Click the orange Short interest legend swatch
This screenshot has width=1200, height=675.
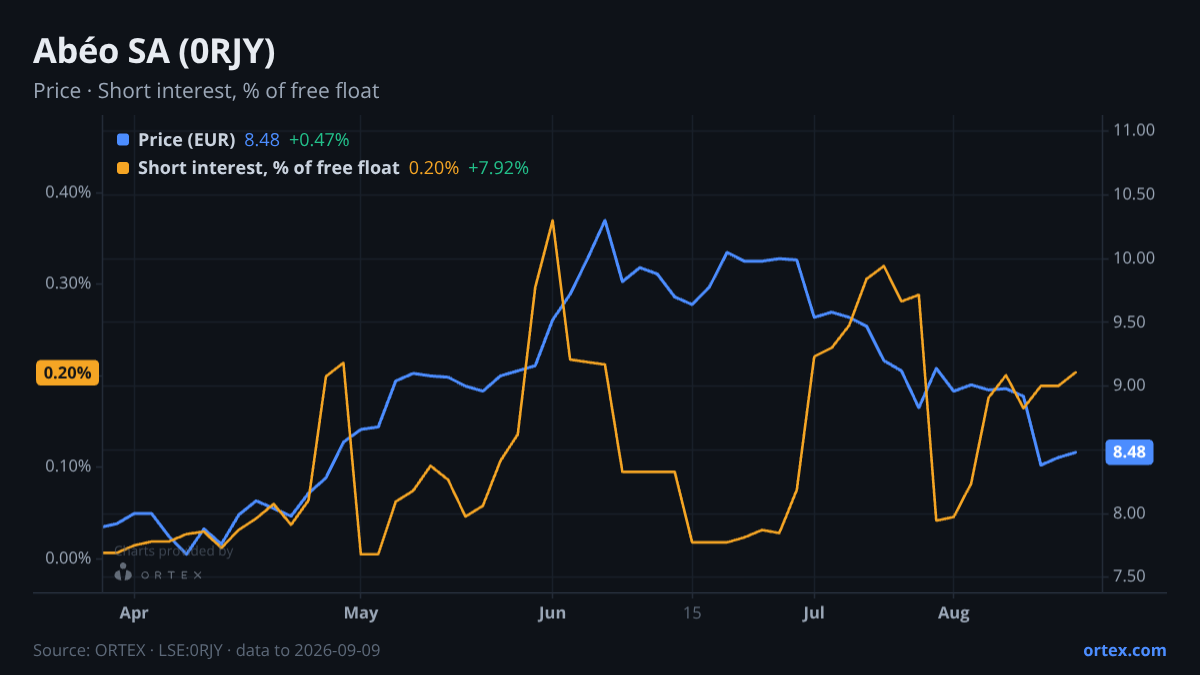[123, 168]
